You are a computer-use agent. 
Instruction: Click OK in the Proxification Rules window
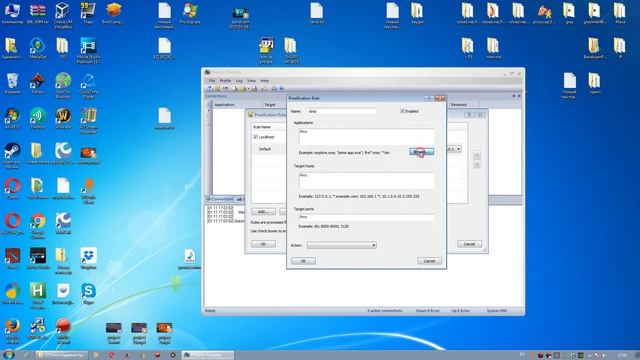point(263,244)
